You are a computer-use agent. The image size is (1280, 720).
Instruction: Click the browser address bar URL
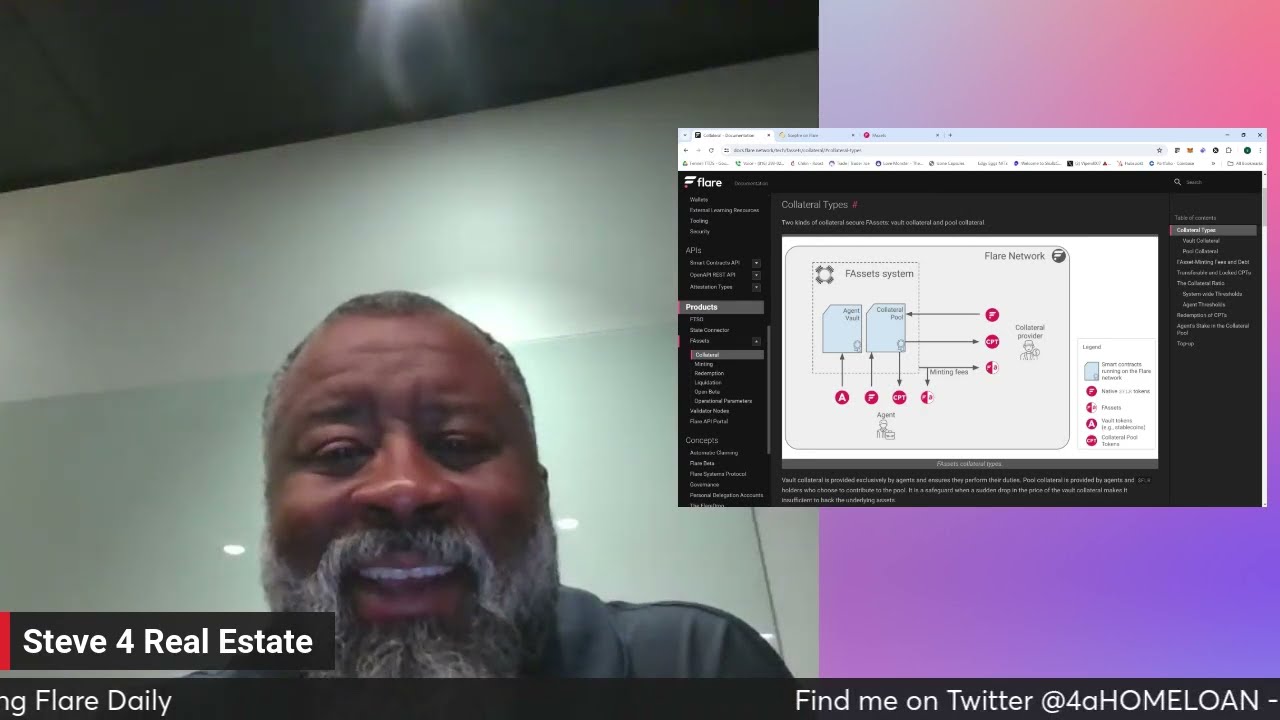(797, 150)
